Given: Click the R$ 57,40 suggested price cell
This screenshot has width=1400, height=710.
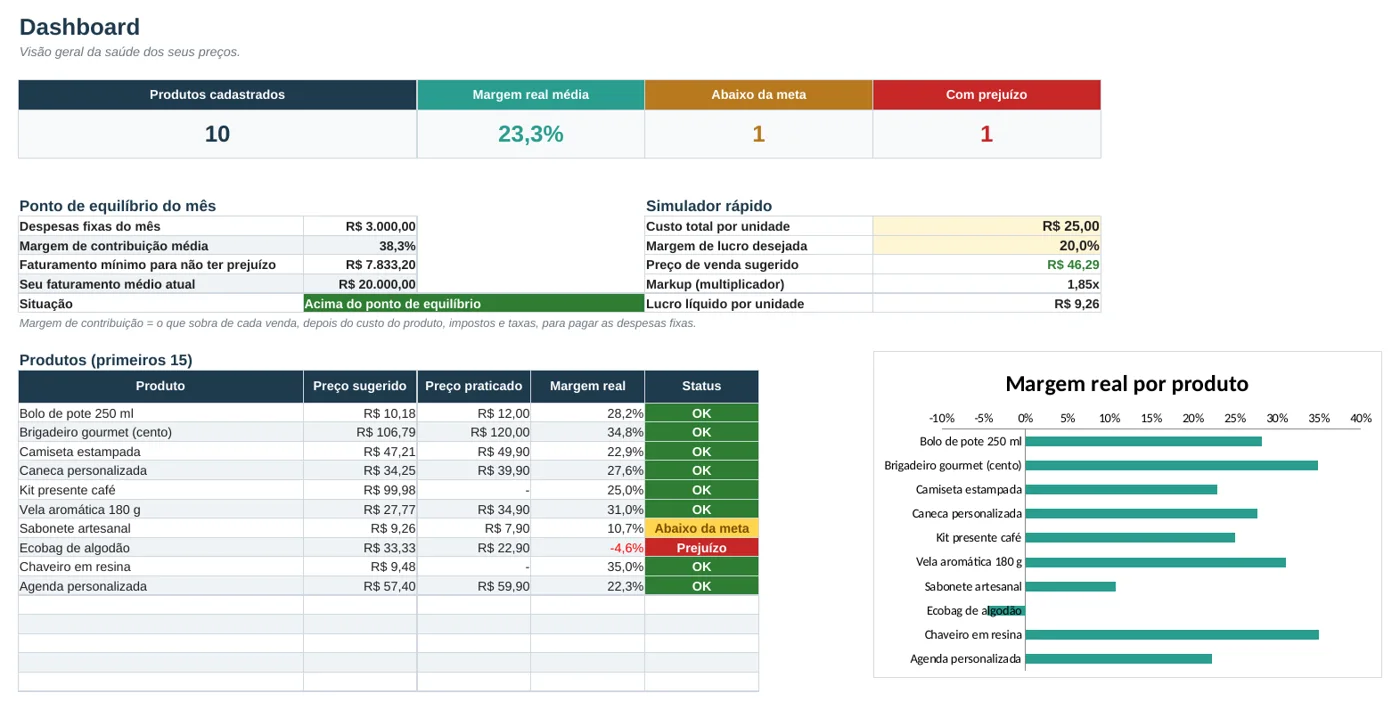Looking at the screenshot, I should (360, 586).
